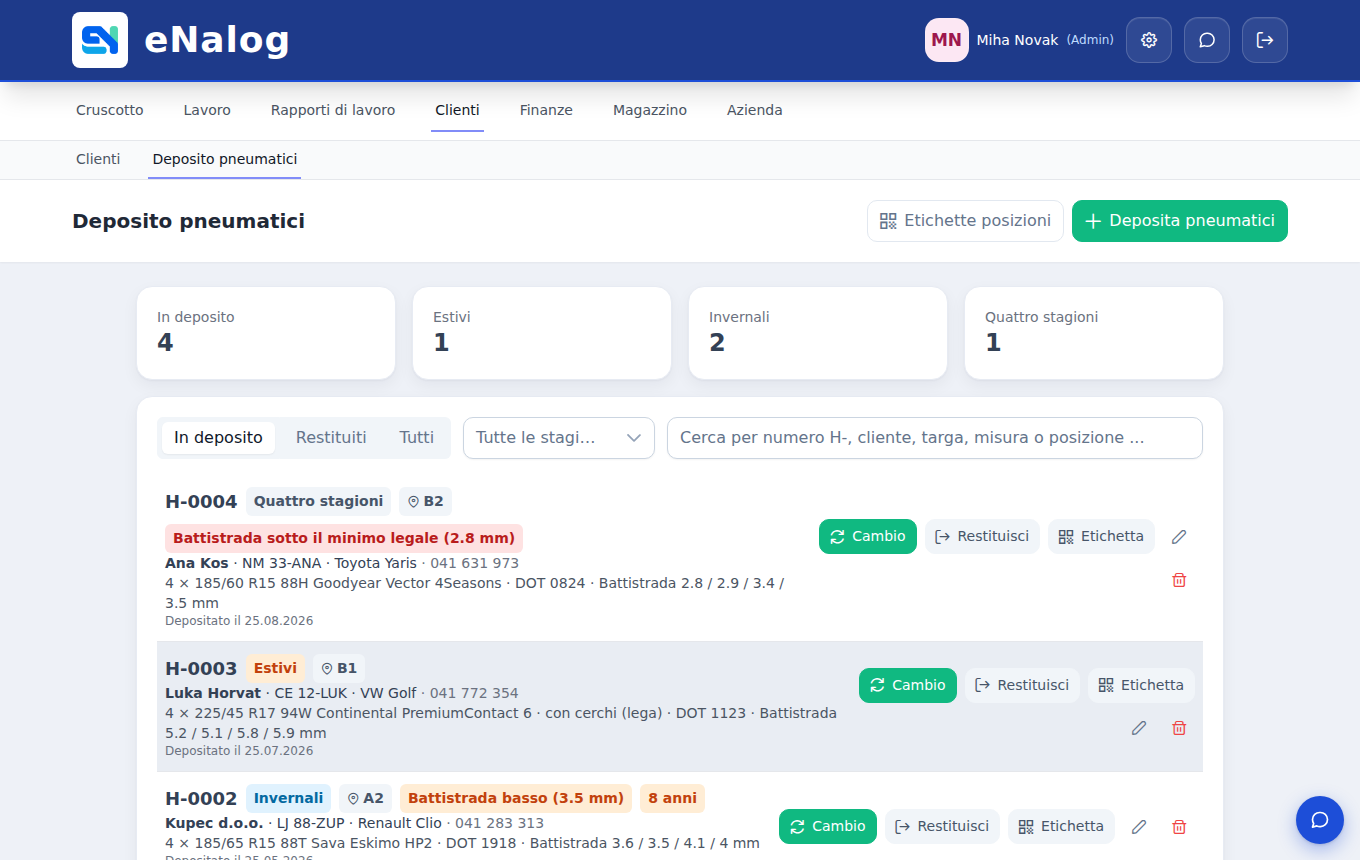
Task: Click Etichetta for H-0003
Action: (1141, 686)
